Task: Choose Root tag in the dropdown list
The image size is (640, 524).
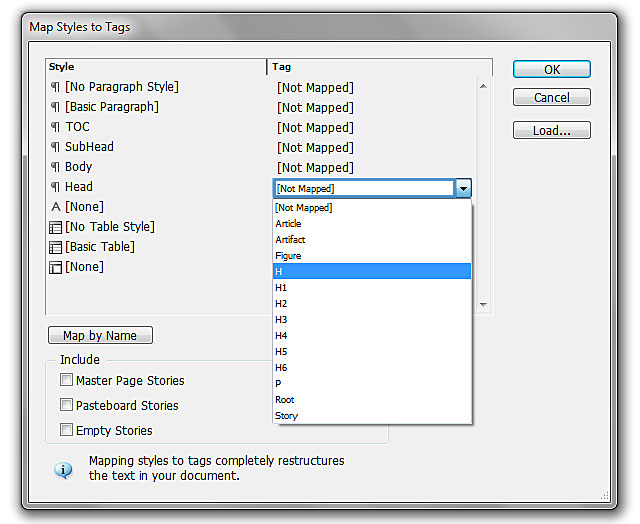Action: click(372, 400)
